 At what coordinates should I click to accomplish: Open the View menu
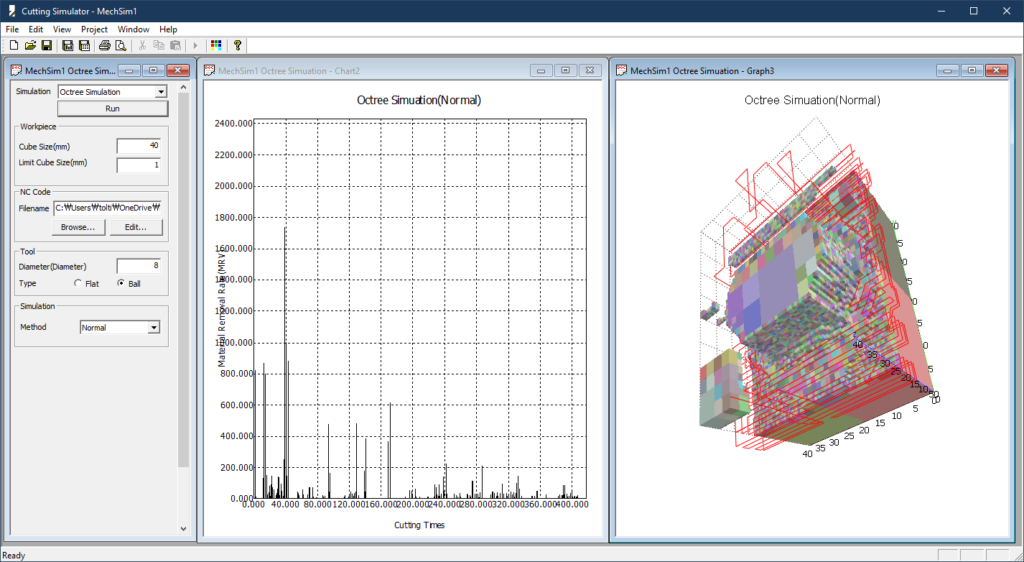62,29
